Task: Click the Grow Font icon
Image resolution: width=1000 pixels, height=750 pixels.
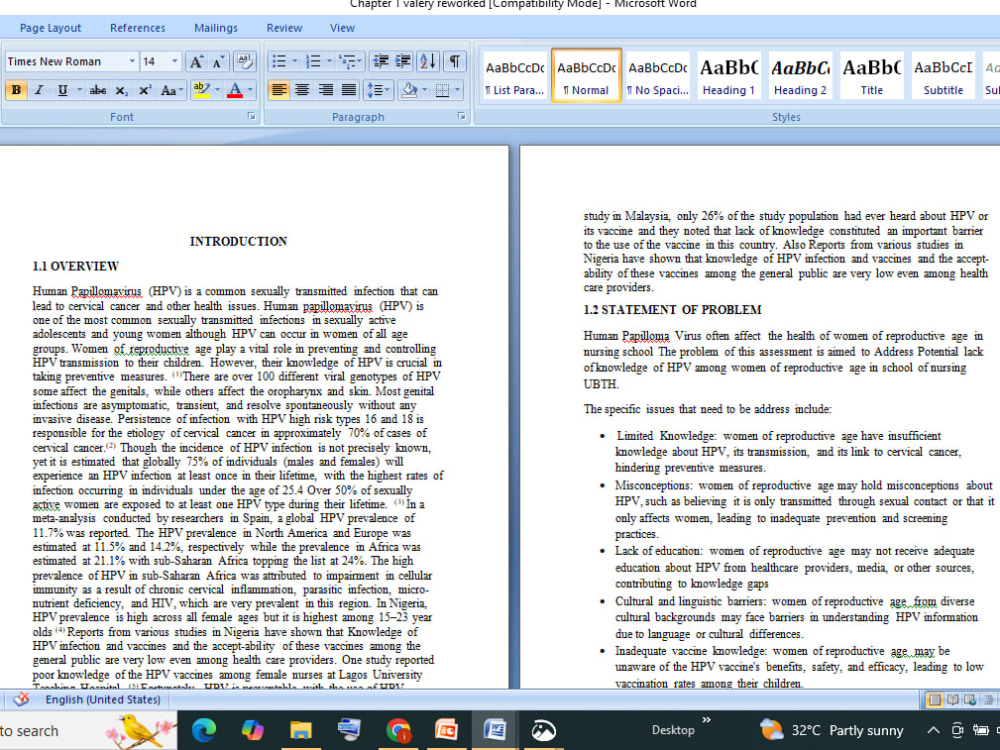Action: tap(196, 61)
